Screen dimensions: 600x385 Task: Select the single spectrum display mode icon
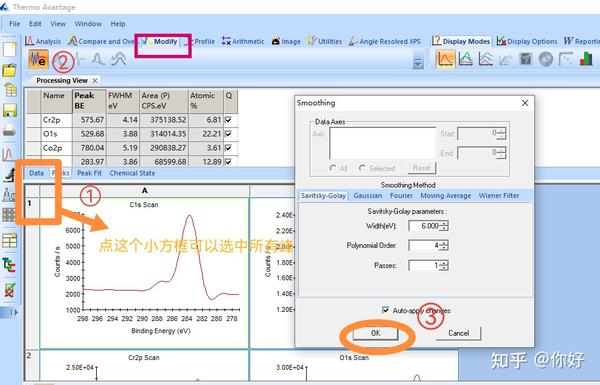(x=445, y=60)
